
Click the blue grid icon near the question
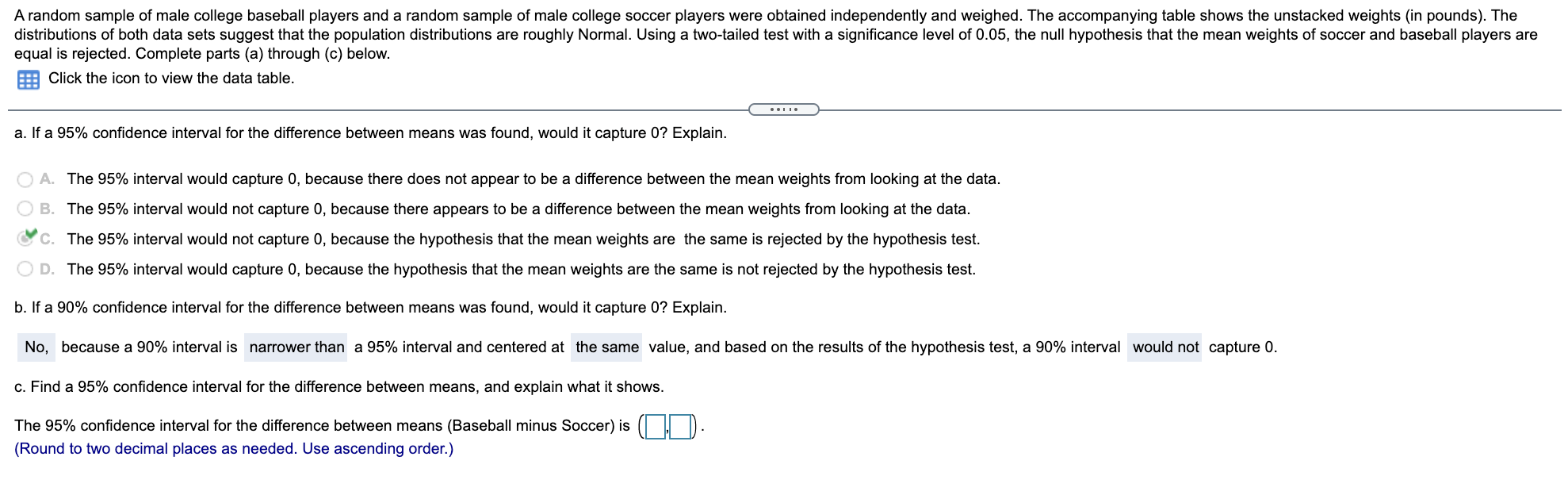click(x=27, y=79)
